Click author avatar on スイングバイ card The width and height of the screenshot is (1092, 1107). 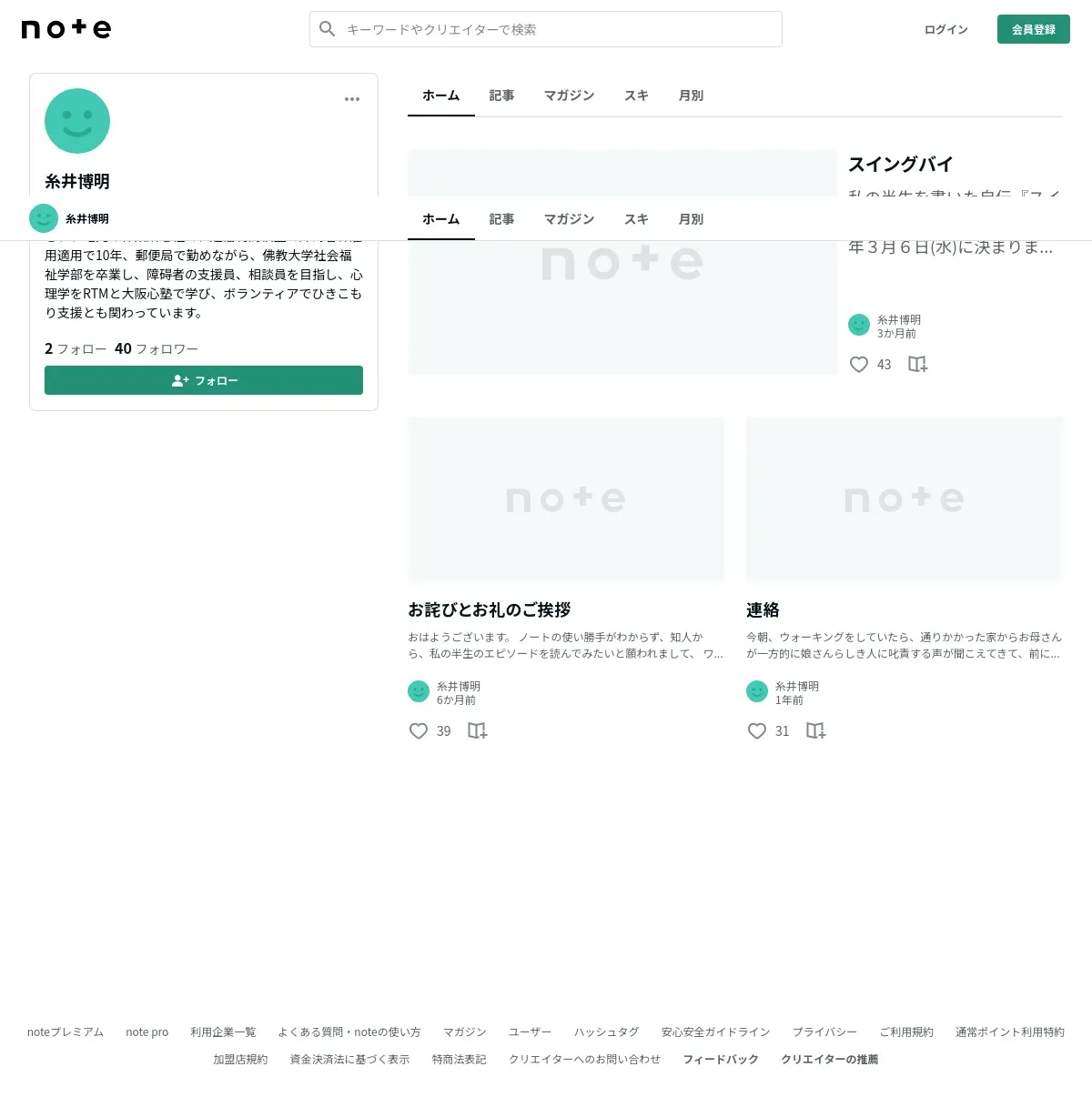[859, 325]
